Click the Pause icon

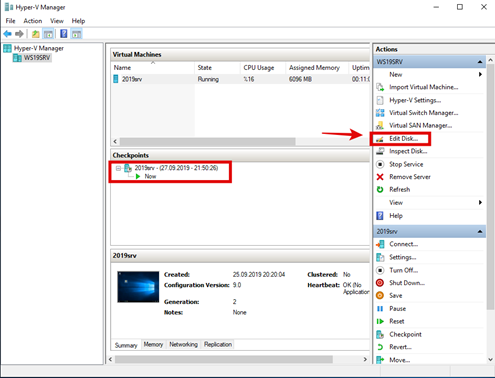380,309
